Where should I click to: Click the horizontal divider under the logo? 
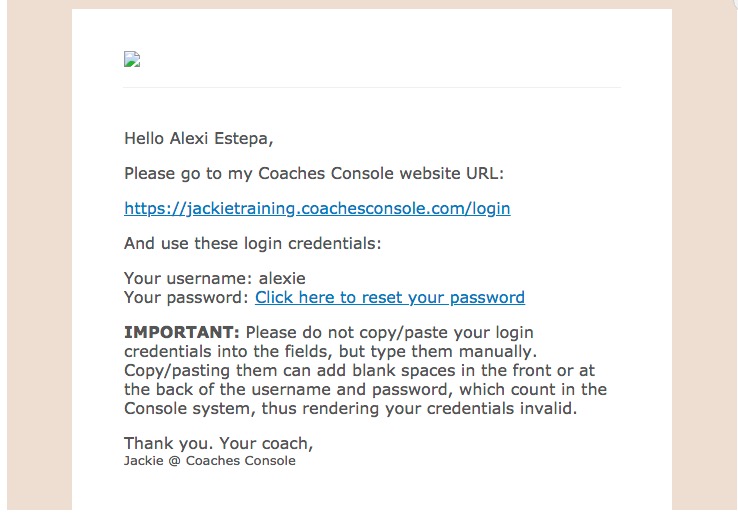coord(371,88)
